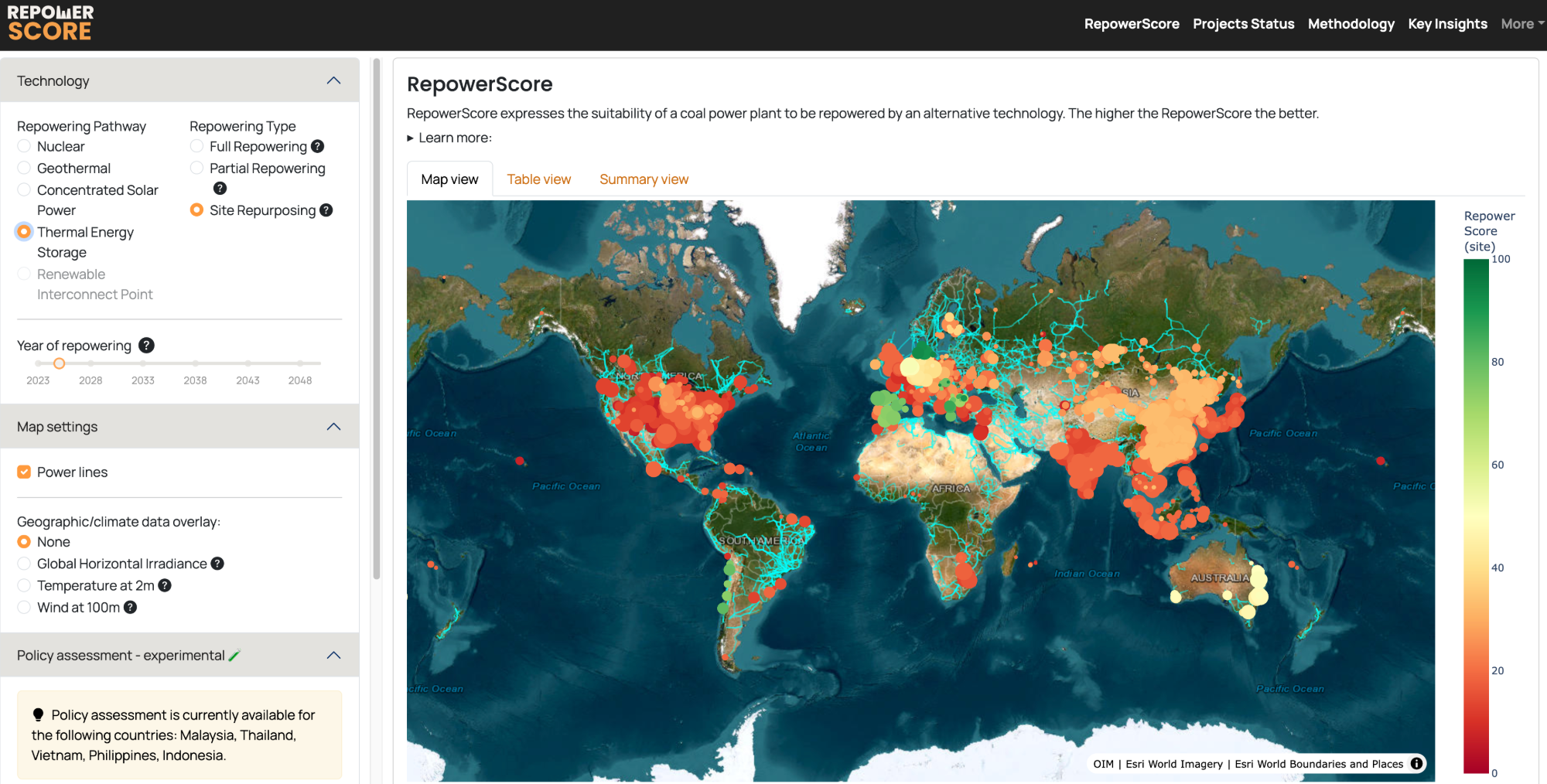Image resolution: width=1547 pixels, height=784 pixels.
Task: Set the repowering year slider to 2038
Action: (196, 363)
